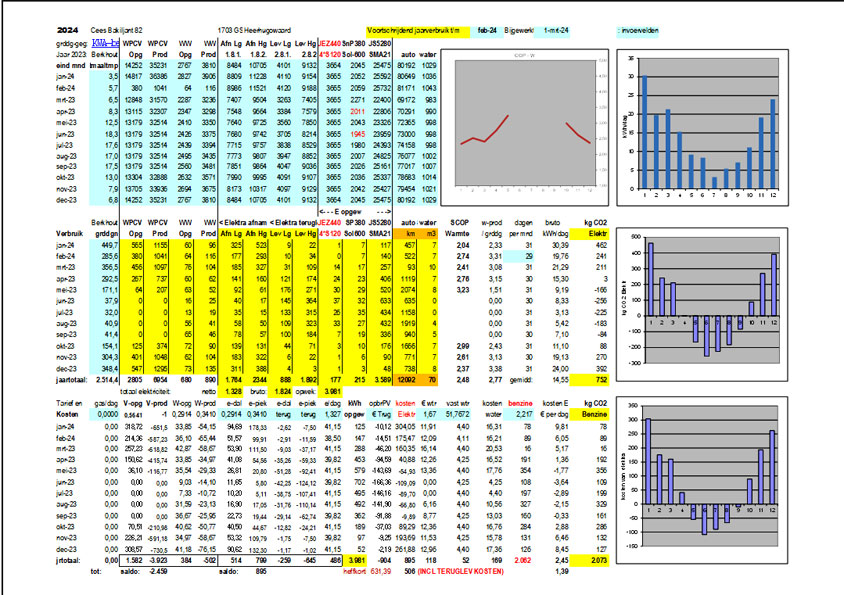
Task: Click the 'Bijgewerkt' label
Action: pos(518,31)
